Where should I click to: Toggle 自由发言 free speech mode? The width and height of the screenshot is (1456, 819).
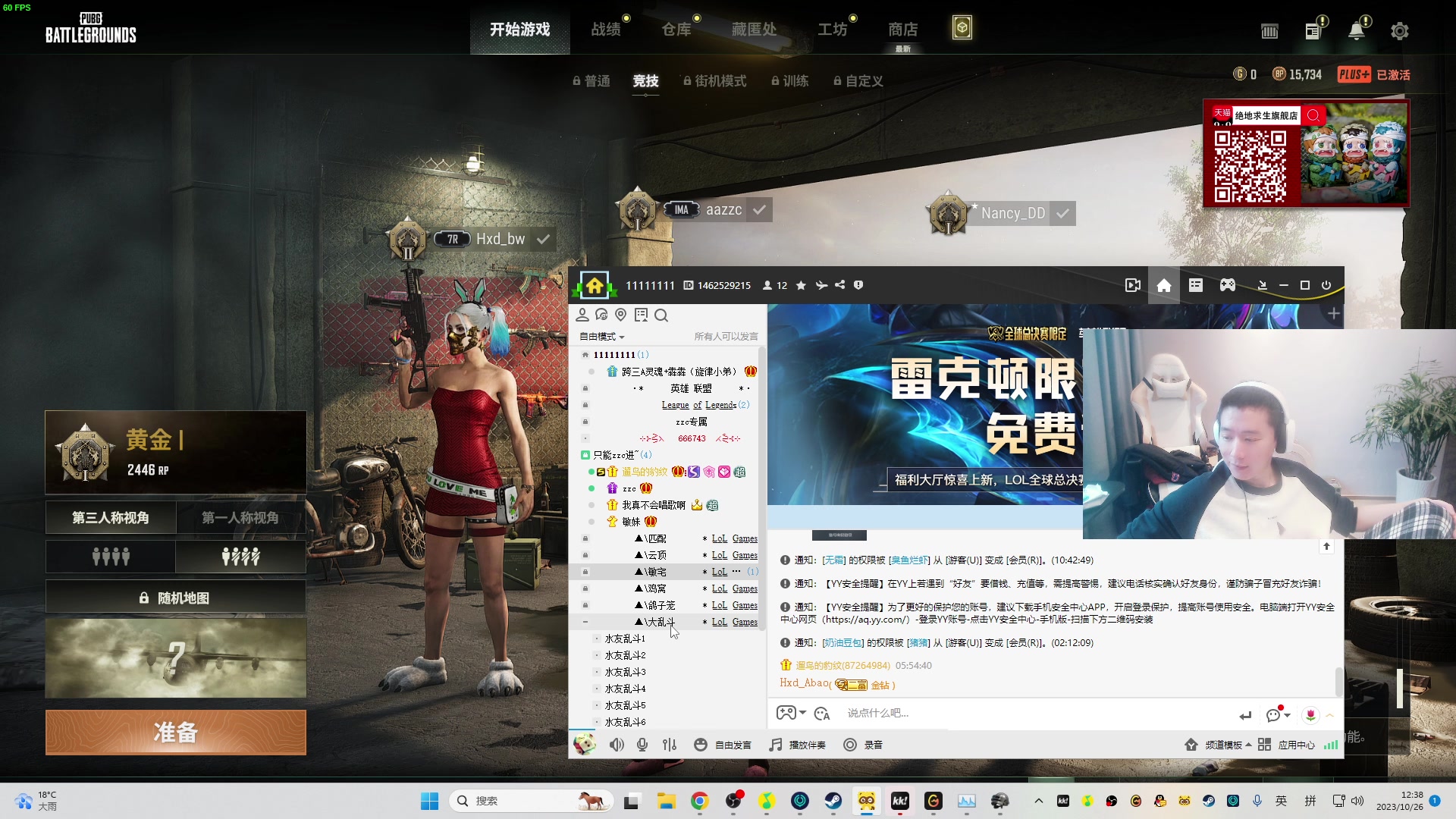(723, 745)
